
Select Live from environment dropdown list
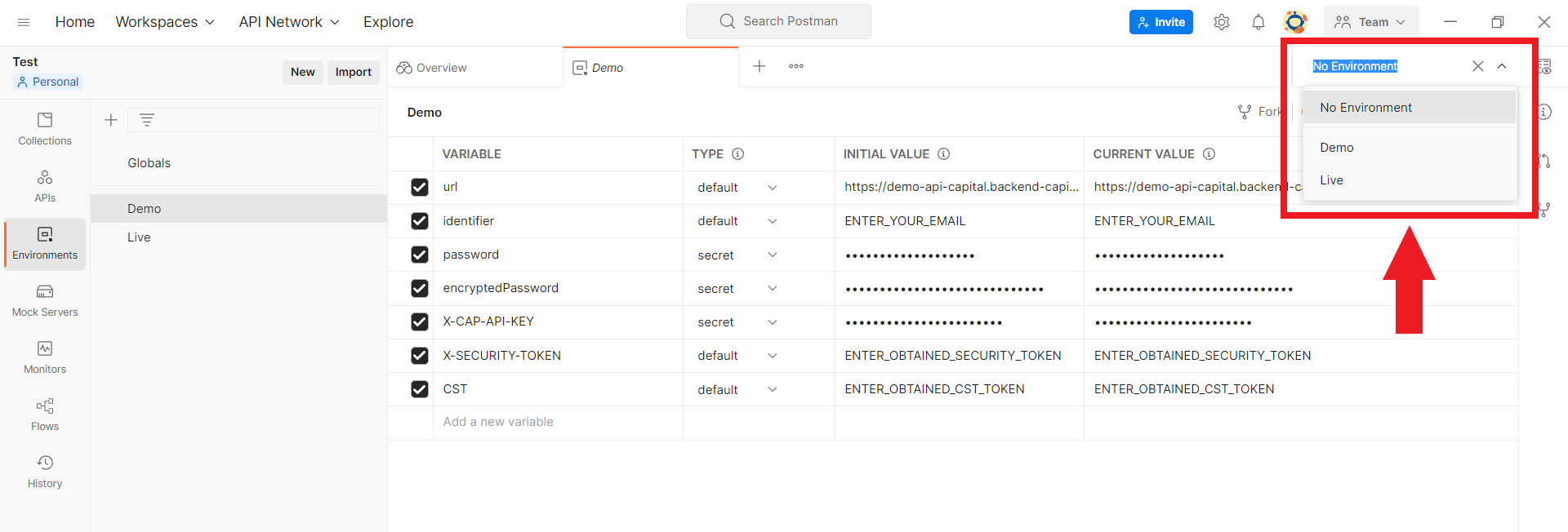pos(1410,180)
